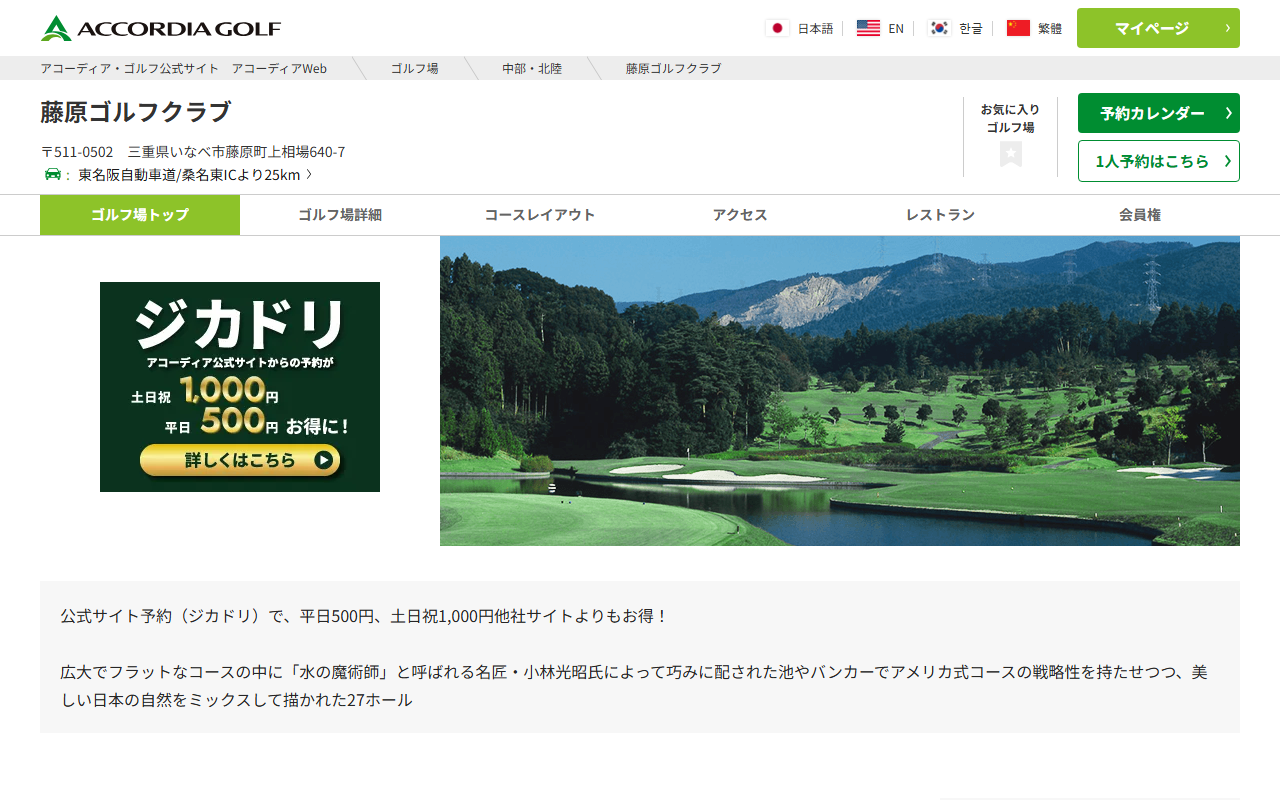Expand chevron after 桑名東ICより25km

[x=309, y=175]
